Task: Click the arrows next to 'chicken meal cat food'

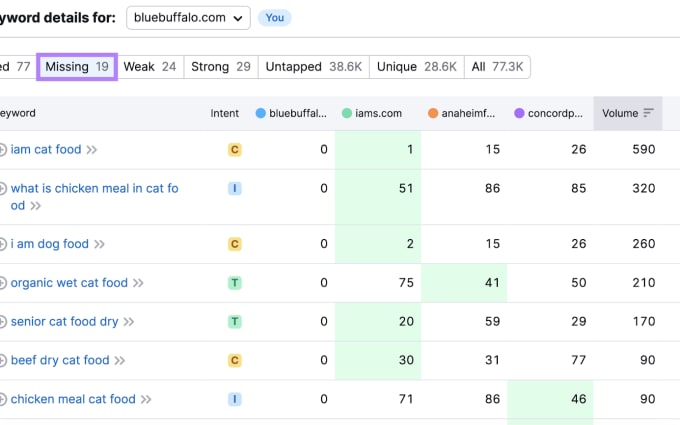Action: tap(146, 399)
